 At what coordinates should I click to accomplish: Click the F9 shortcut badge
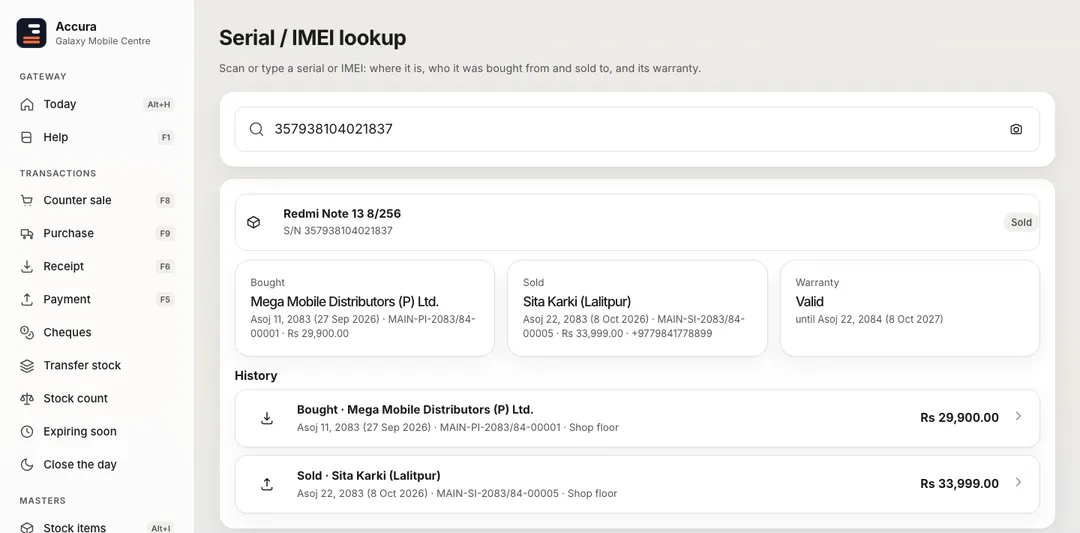coord(165,233)
